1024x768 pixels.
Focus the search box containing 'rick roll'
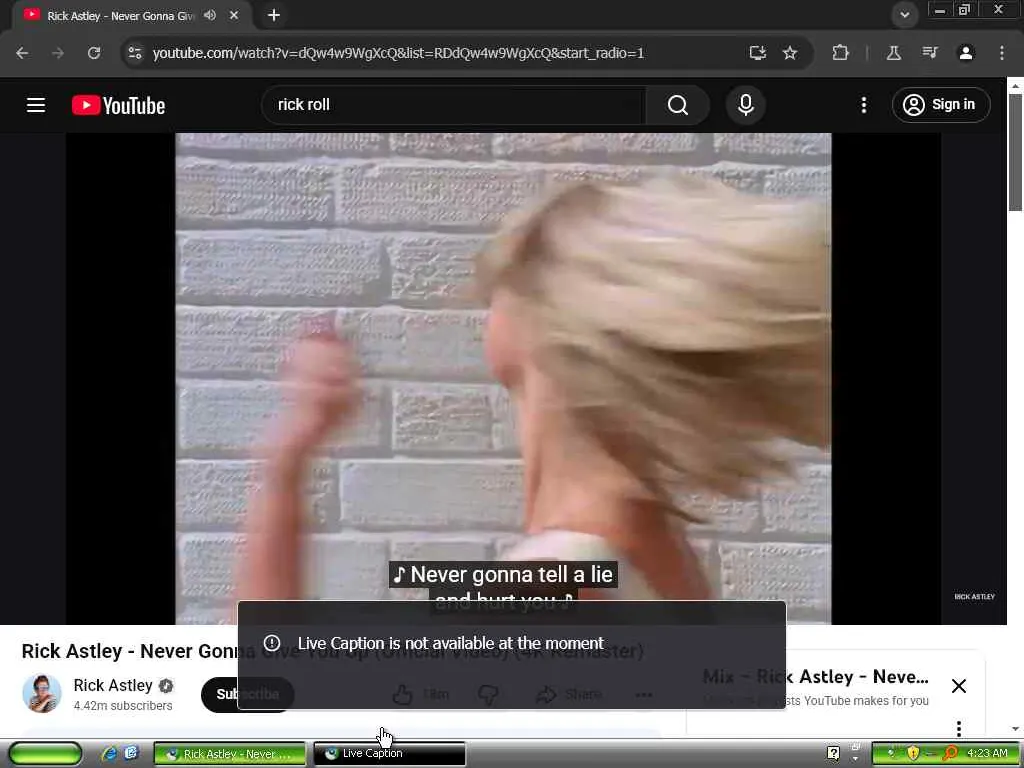pos(454,105)
